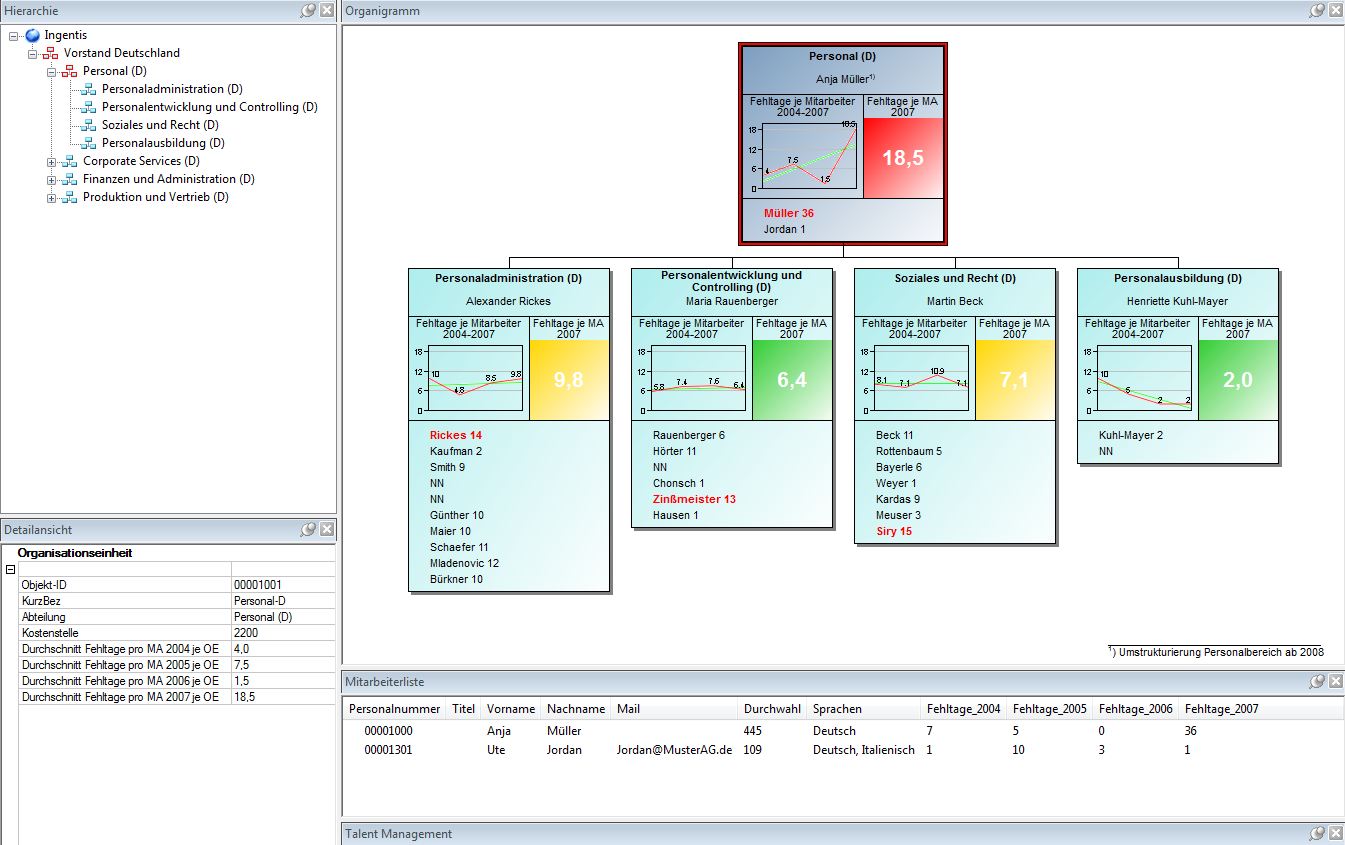Close the Detailansicht panel
The image size is (1345, 845).
[327, 529]
